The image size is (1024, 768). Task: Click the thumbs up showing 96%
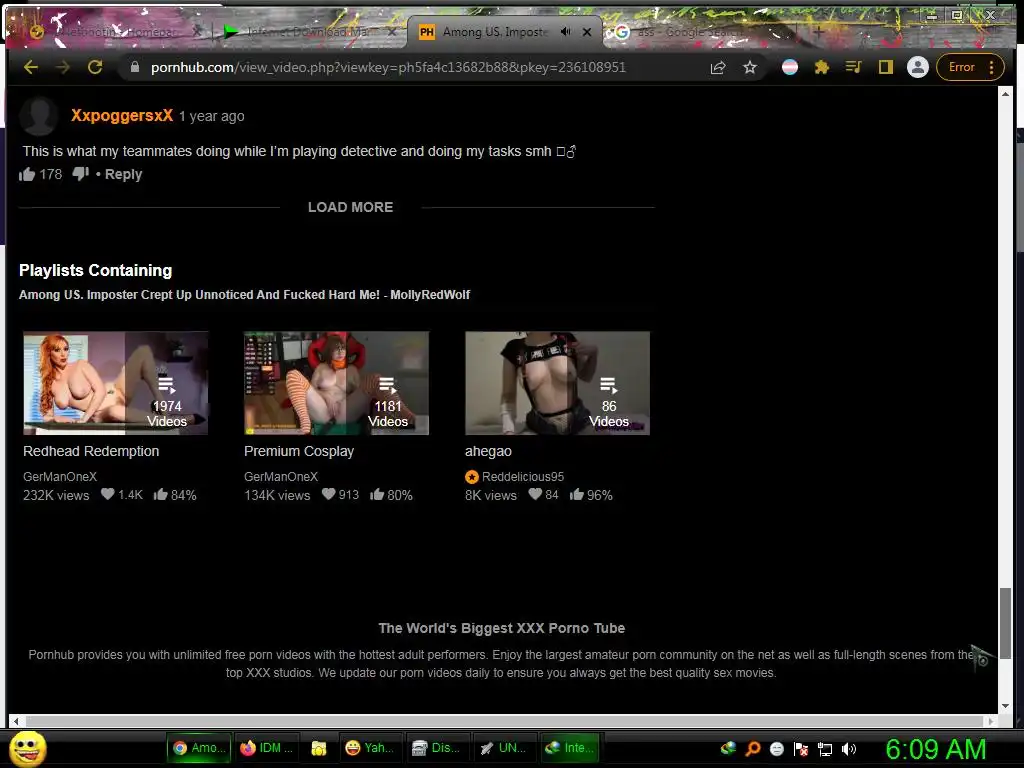576,494
